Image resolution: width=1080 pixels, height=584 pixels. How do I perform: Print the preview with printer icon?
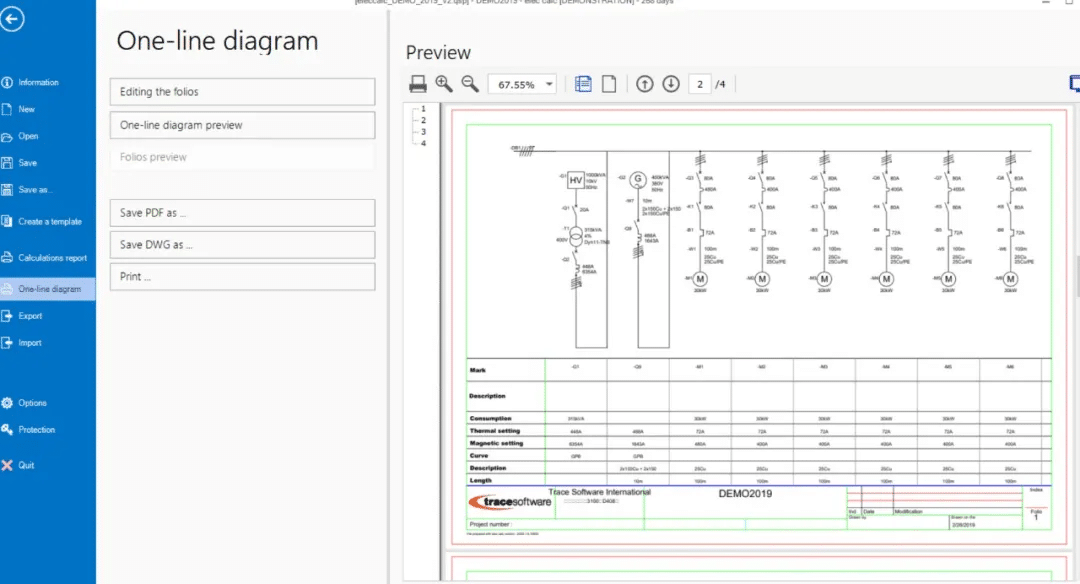coord(417,85)
